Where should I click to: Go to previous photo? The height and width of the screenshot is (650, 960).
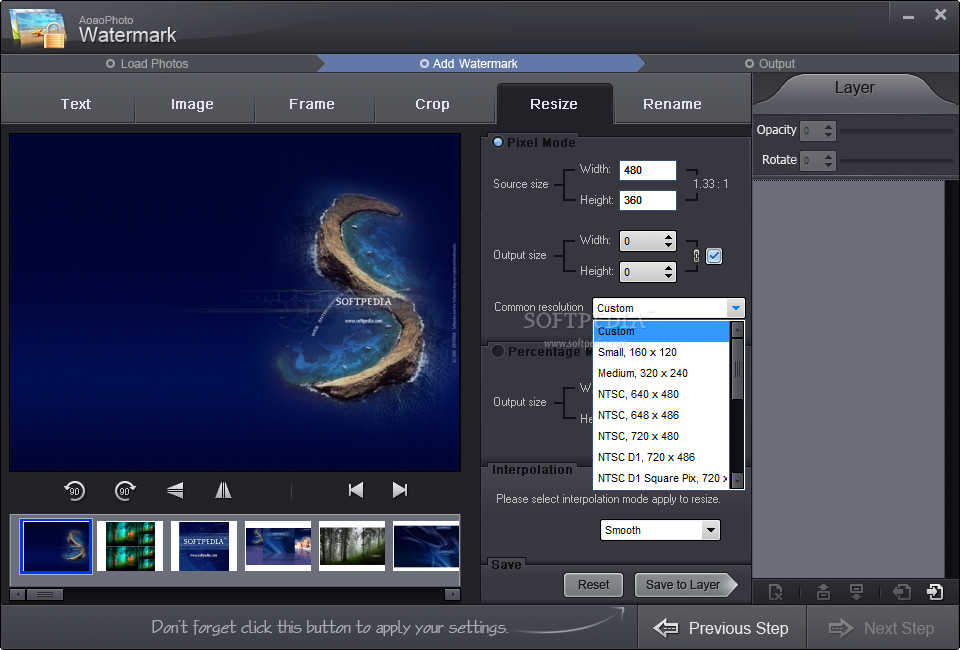point(356,490)
